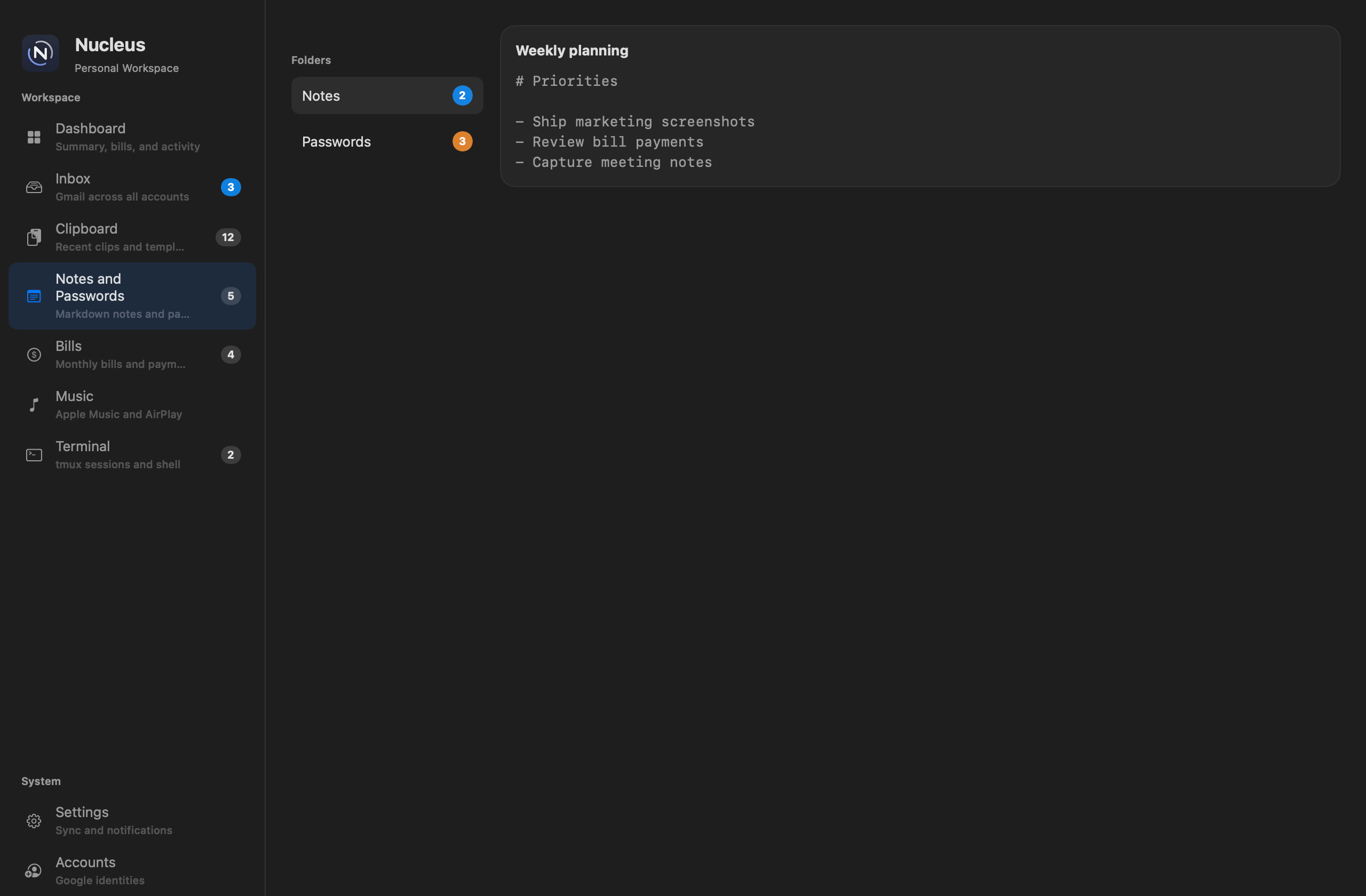The image size is (1366, 896).
Task: Click the '# Priorities' heading line
Action: point(567,81)
